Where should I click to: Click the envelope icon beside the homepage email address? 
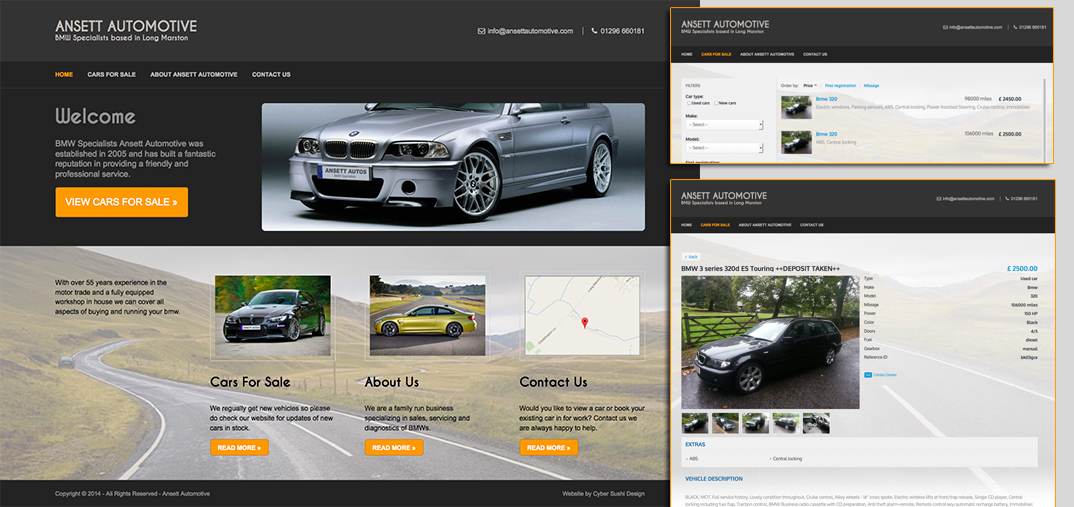[481, 31]
